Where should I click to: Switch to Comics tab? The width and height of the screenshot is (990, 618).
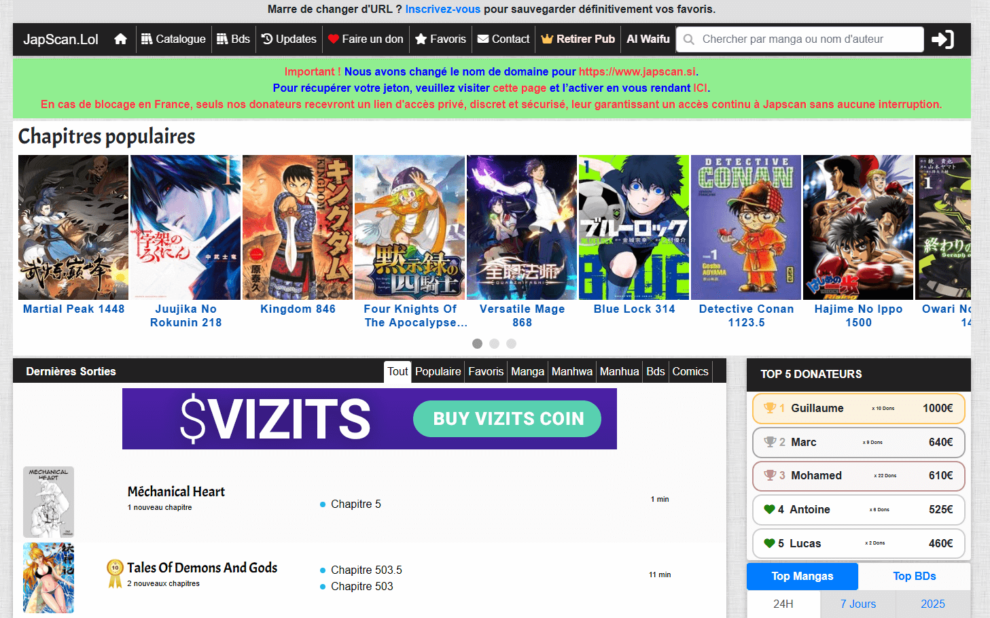point(690,372)
